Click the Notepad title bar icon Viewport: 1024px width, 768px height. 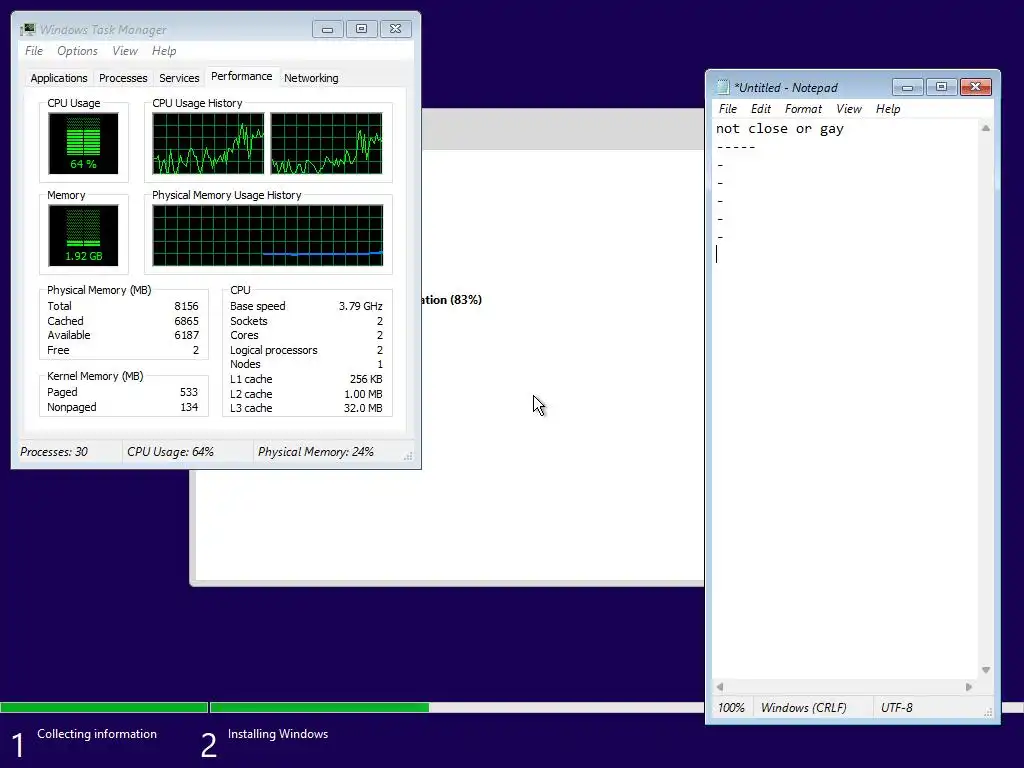[723, 87]
